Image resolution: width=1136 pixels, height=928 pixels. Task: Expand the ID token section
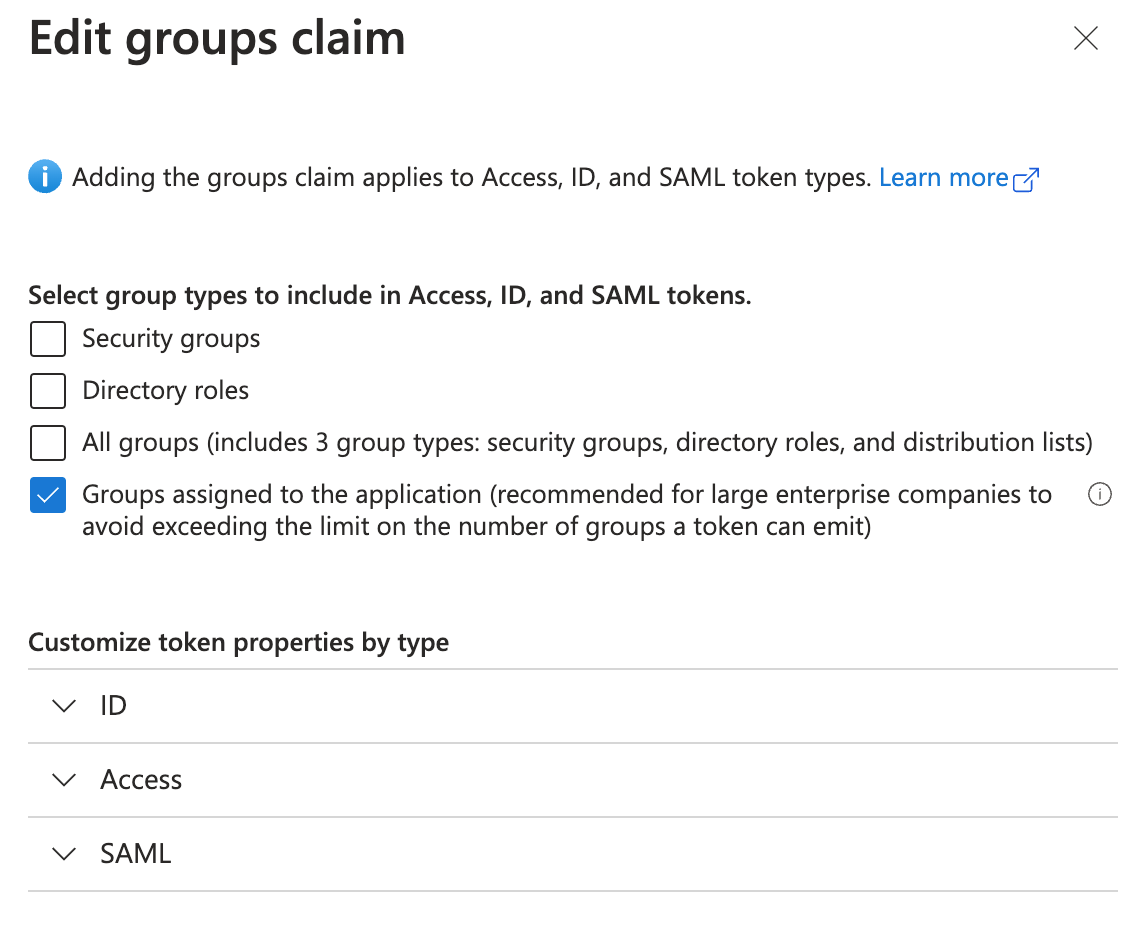click(x=113, y=705)
